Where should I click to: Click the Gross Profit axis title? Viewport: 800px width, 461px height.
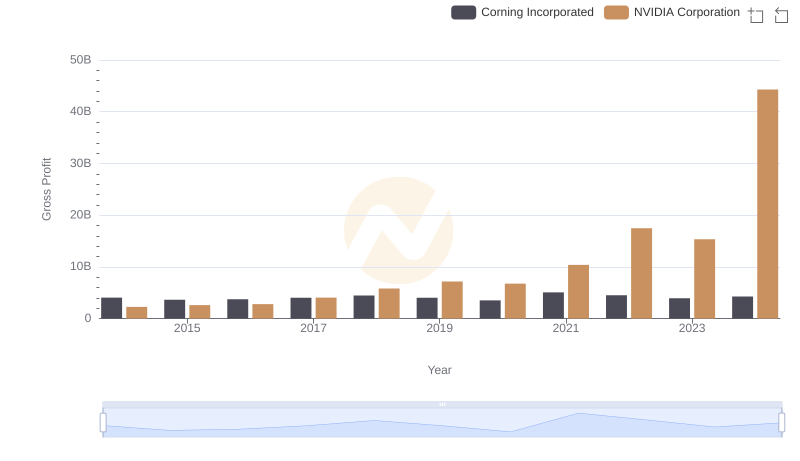(x=46, y=189)
